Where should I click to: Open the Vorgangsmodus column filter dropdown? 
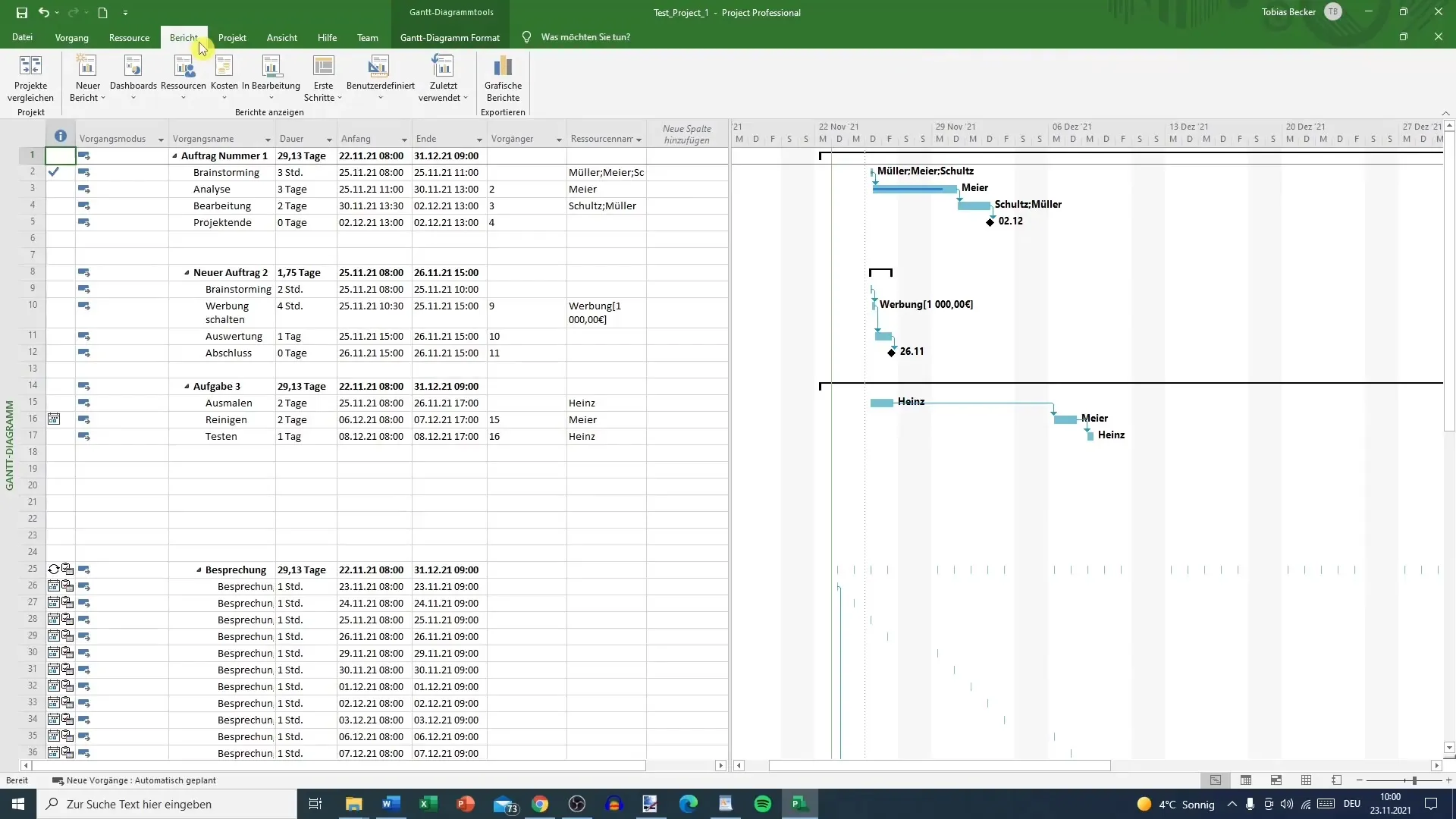(x=160, y=140)
